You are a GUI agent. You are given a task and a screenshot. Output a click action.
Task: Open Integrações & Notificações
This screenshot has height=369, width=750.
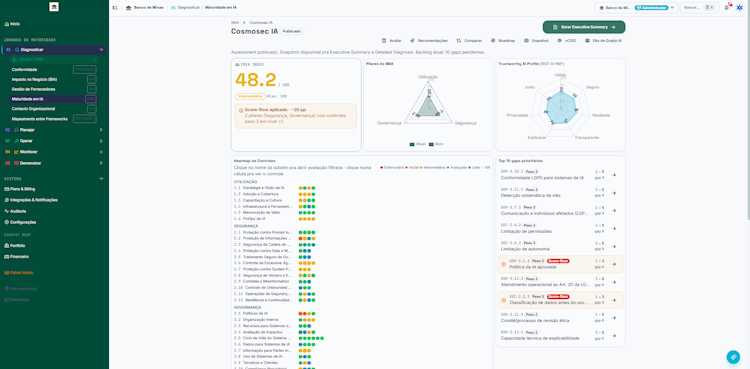pos(31,200)
